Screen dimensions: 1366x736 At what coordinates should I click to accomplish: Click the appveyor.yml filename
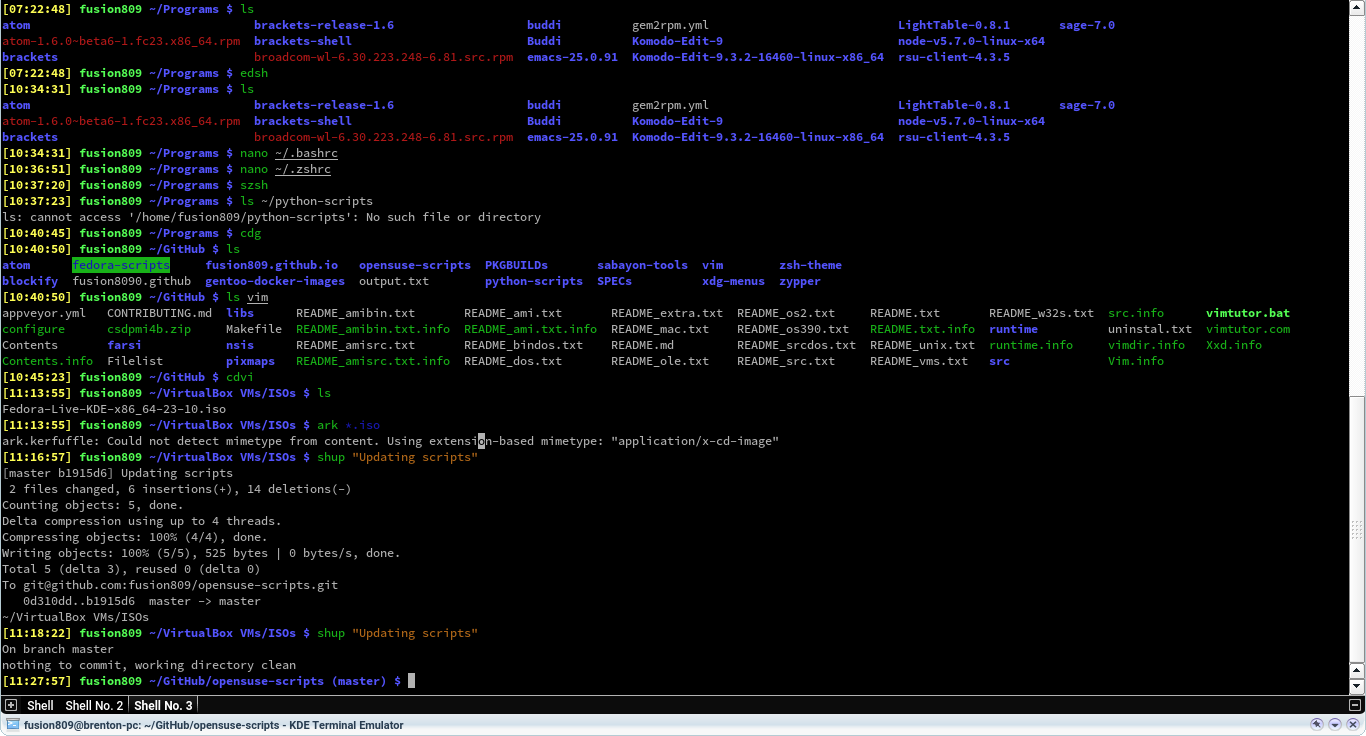[x=44, y=313]
